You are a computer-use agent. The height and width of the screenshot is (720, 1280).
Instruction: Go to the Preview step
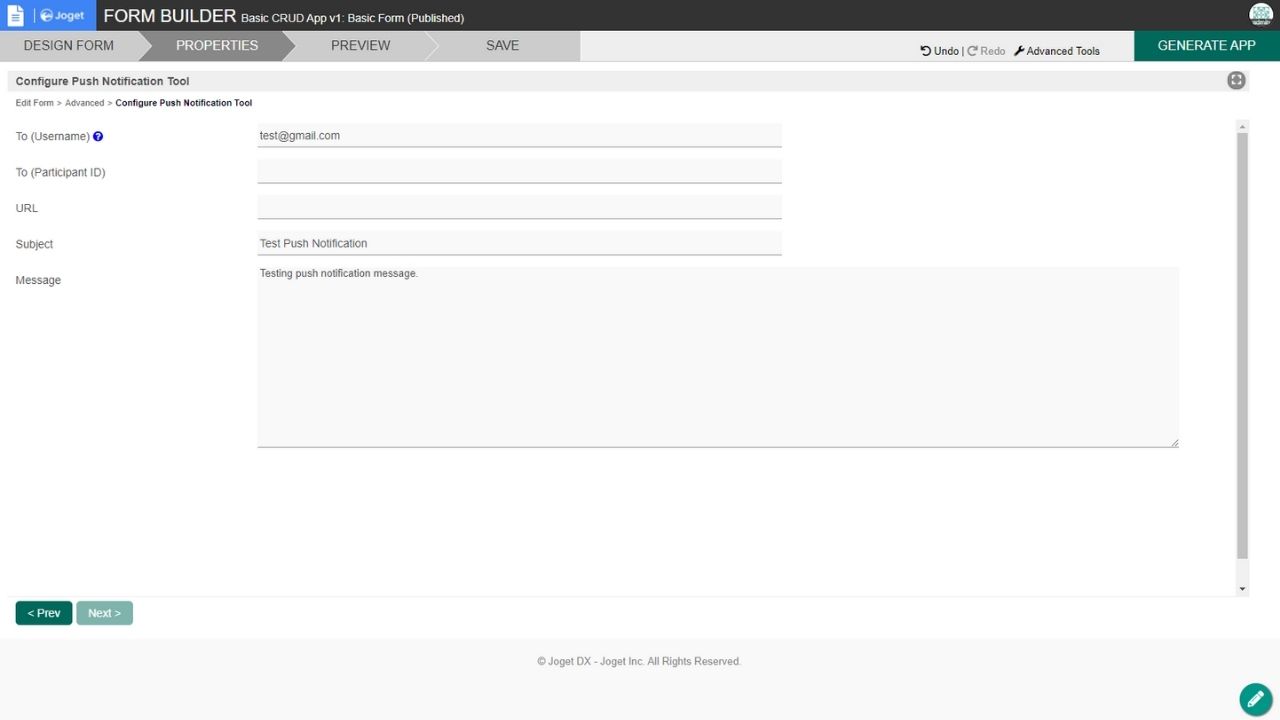[x=360, y=46]
